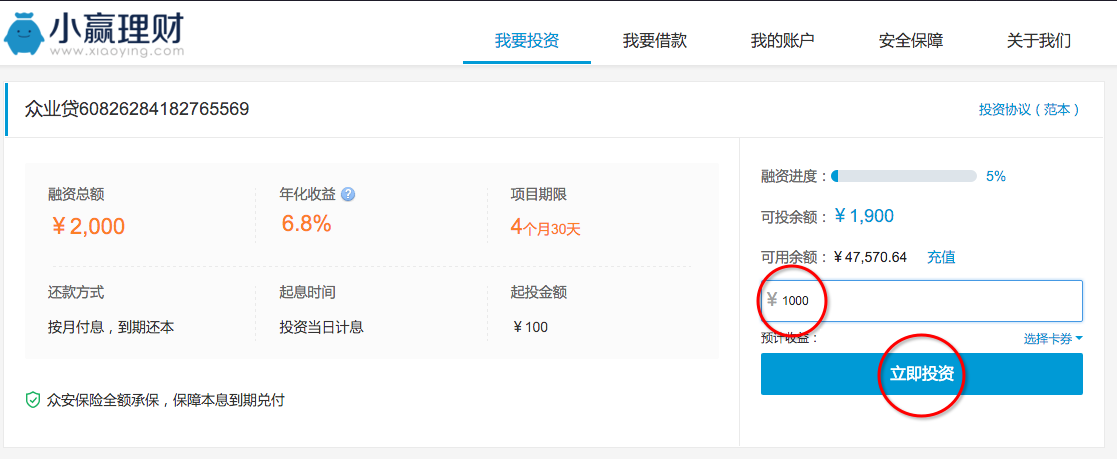1117x459 pixels.
Task: Click the 投资当日计息 text
Action: tap(321, 328)
